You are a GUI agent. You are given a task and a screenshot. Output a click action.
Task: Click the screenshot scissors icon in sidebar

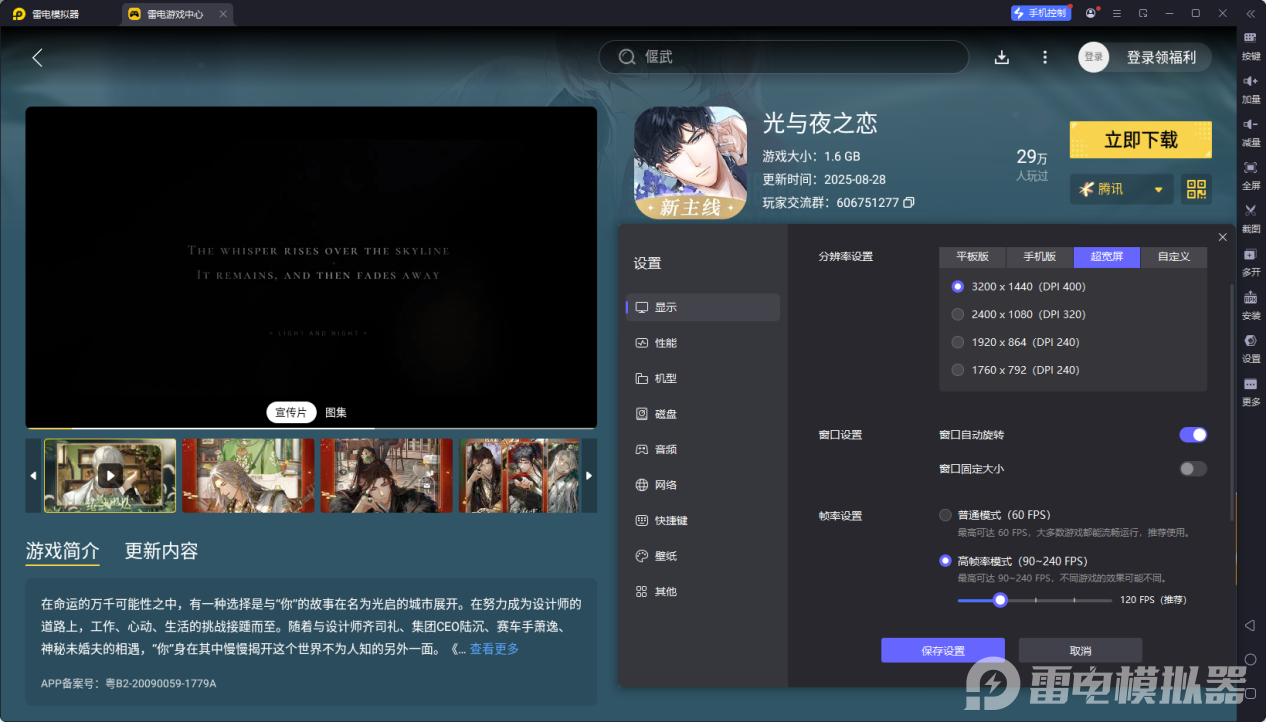point(1250,211)
